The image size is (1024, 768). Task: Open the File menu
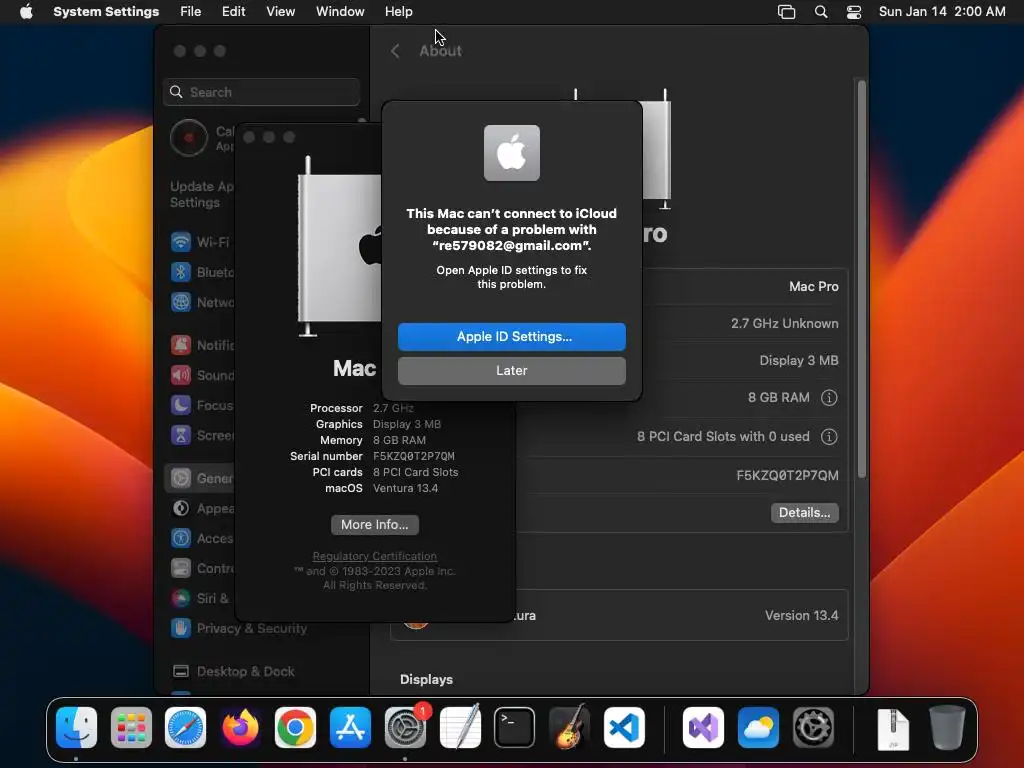coord(191,12)
